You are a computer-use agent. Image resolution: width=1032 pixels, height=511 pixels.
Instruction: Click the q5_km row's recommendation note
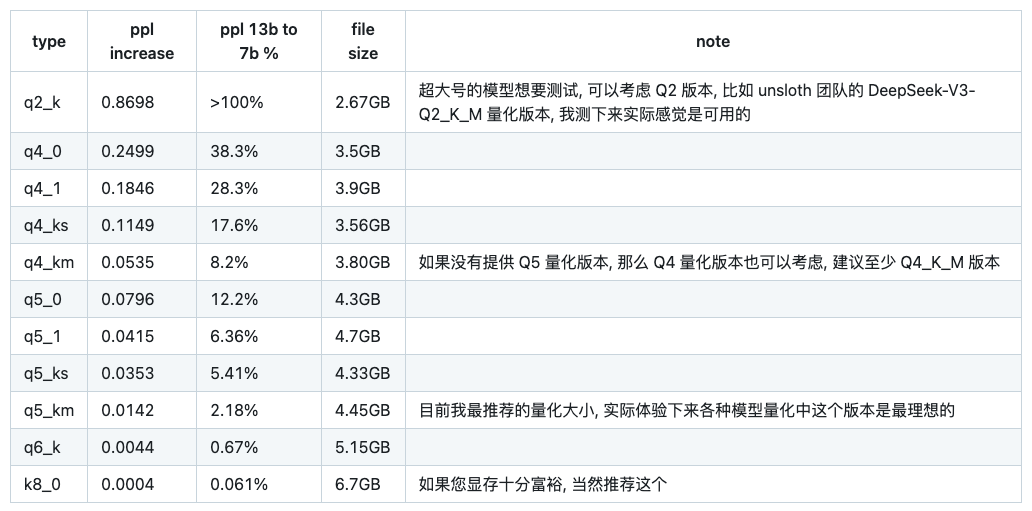(687, 410)
